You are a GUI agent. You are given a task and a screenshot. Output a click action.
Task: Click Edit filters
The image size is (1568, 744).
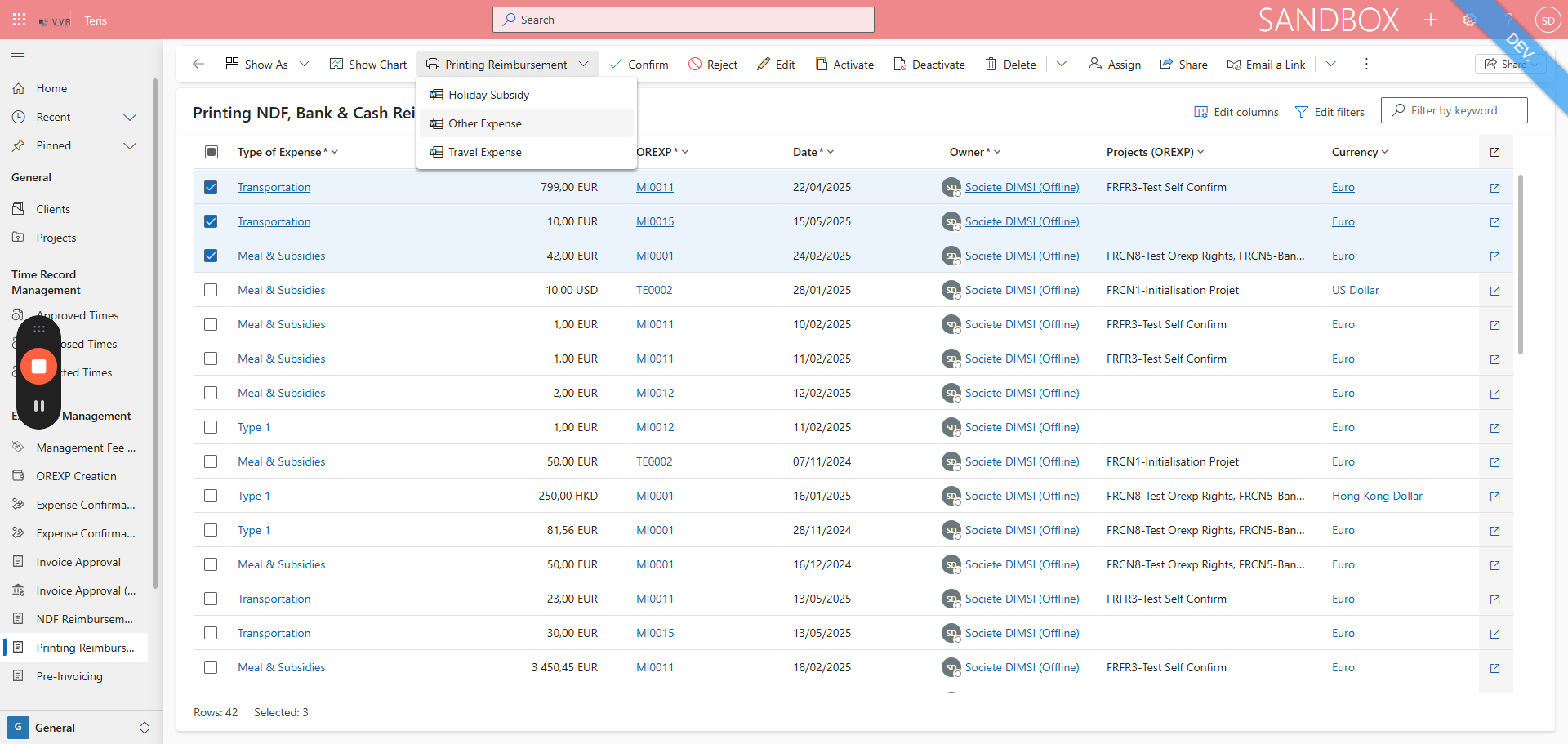pyautogui.click(x=1330, y=112)
